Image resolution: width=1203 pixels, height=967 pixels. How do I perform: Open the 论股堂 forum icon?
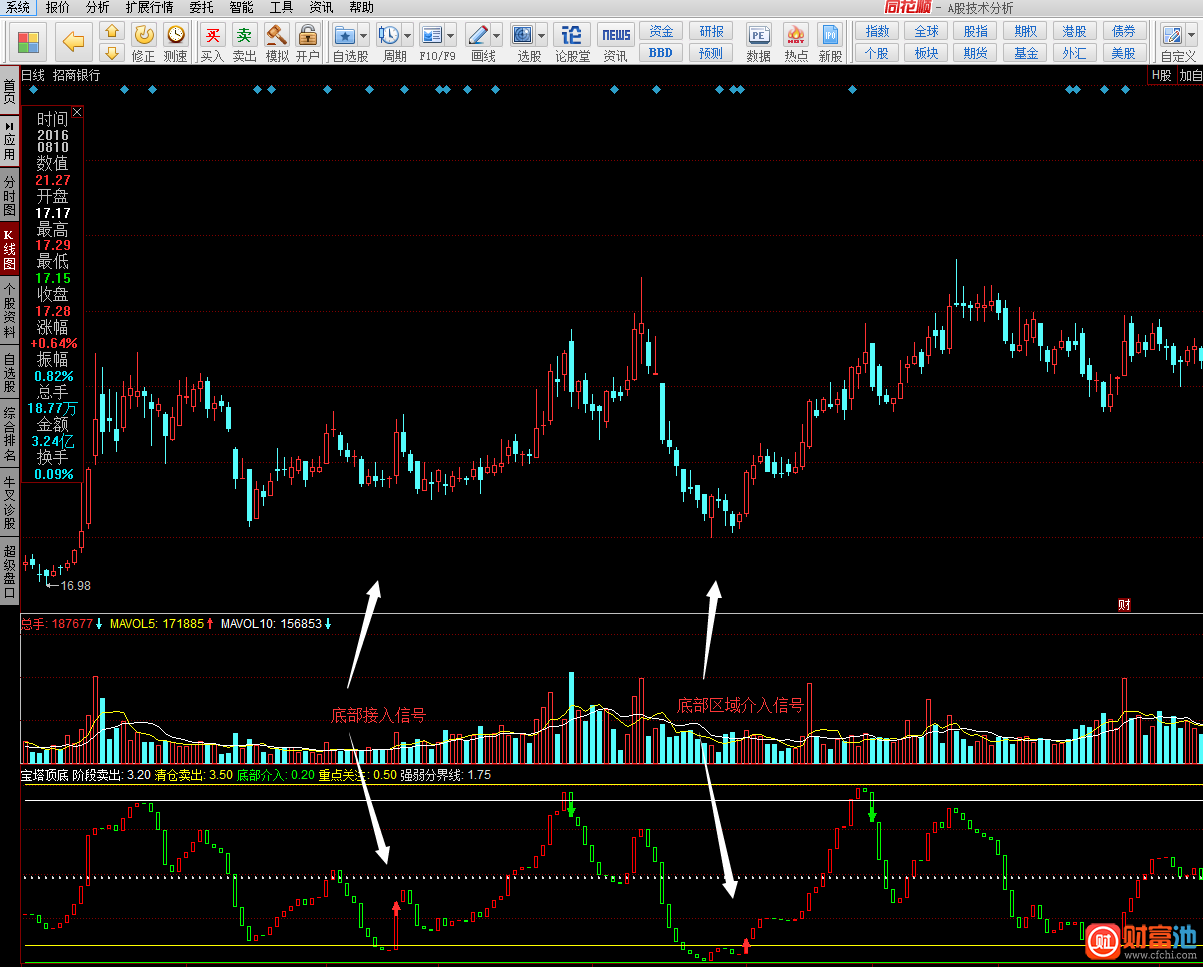pyautogui.click(x=572, y=43)
